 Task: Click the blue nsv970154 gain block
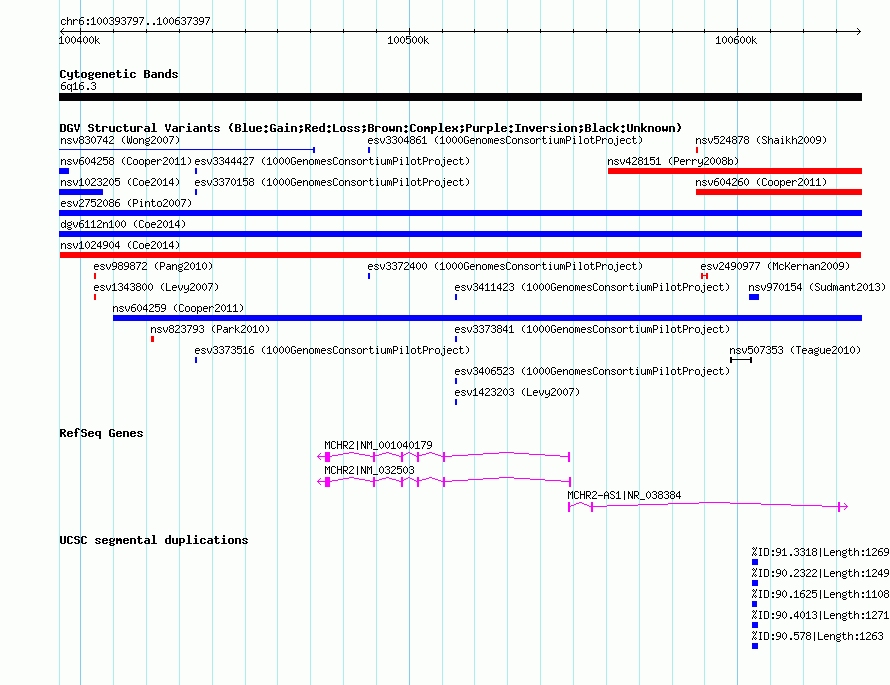[x=754, y=297]
